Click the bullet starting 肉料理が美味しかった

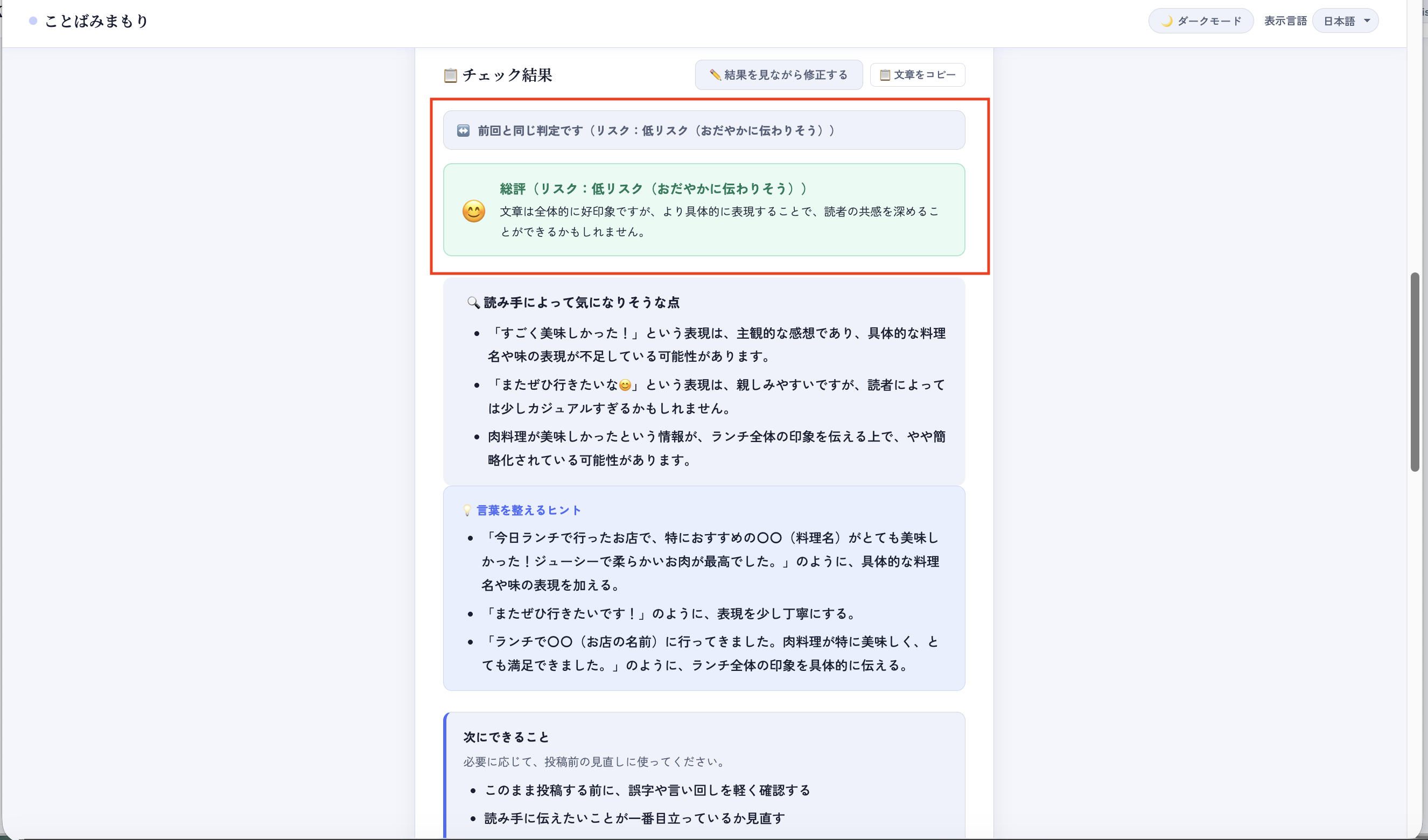[717, 449]
